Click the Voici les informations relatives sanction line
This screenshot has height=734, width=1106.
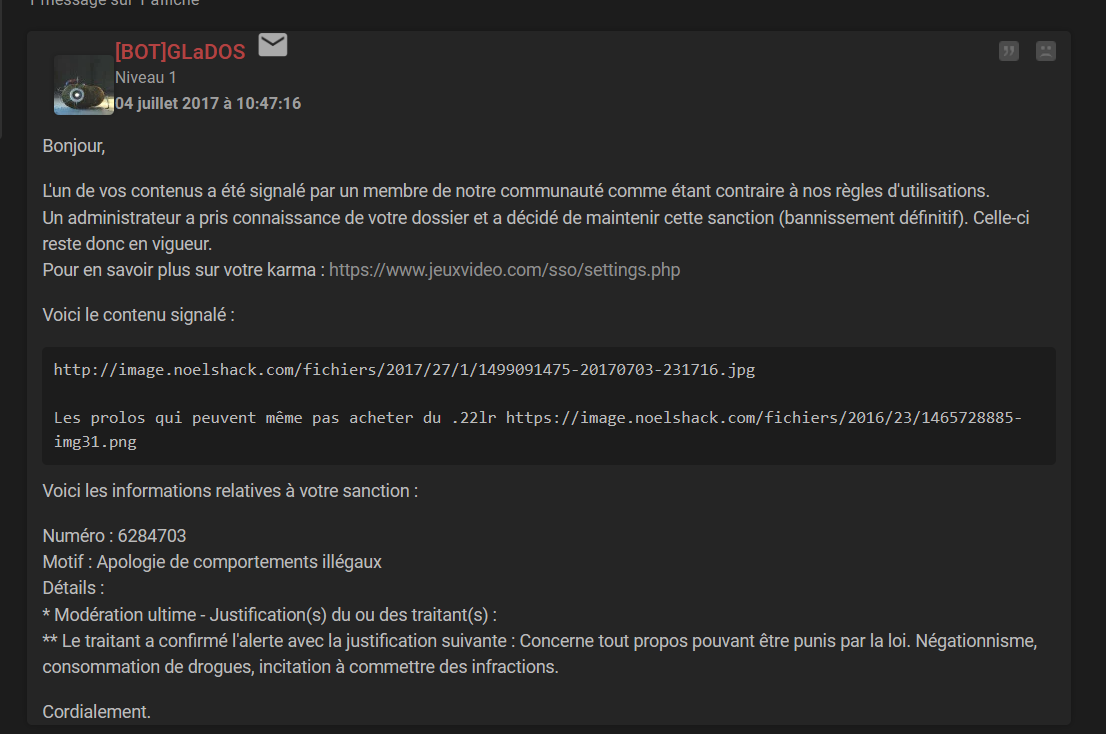pyautogui.click(x=230, y=491)
